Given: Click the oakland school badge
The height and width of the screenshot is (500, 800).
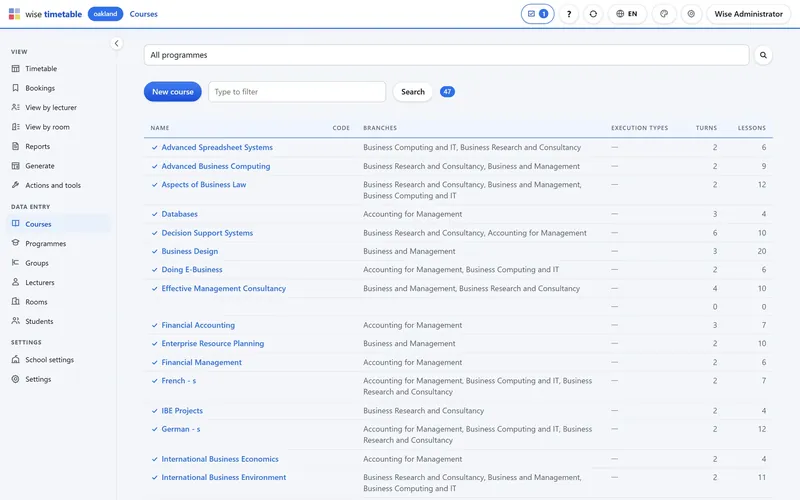Looking at the screenshot, I should (105, 14).
